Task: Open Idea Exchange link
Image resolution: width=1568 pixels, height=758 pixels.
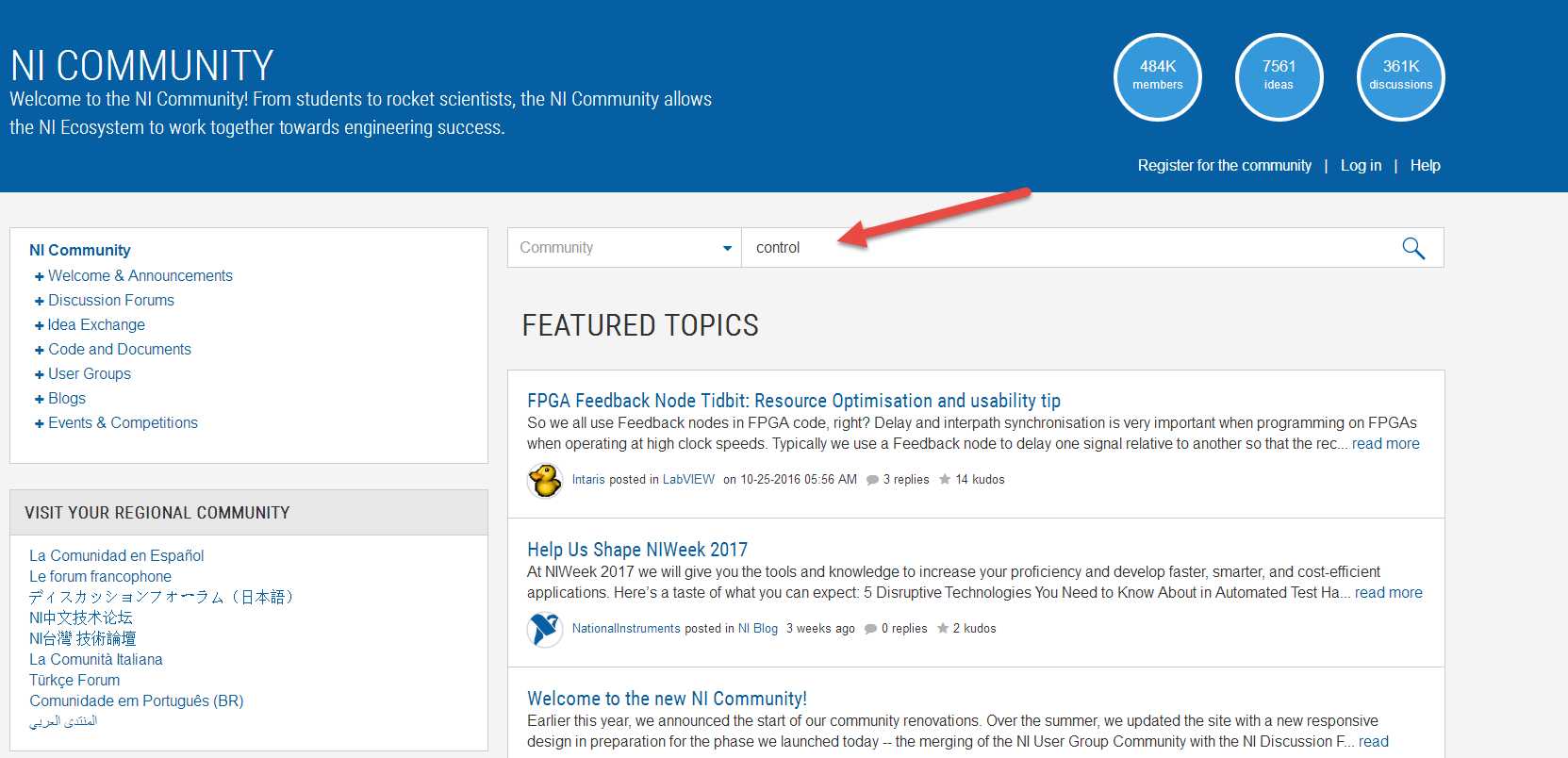Action: pos(96,324)
